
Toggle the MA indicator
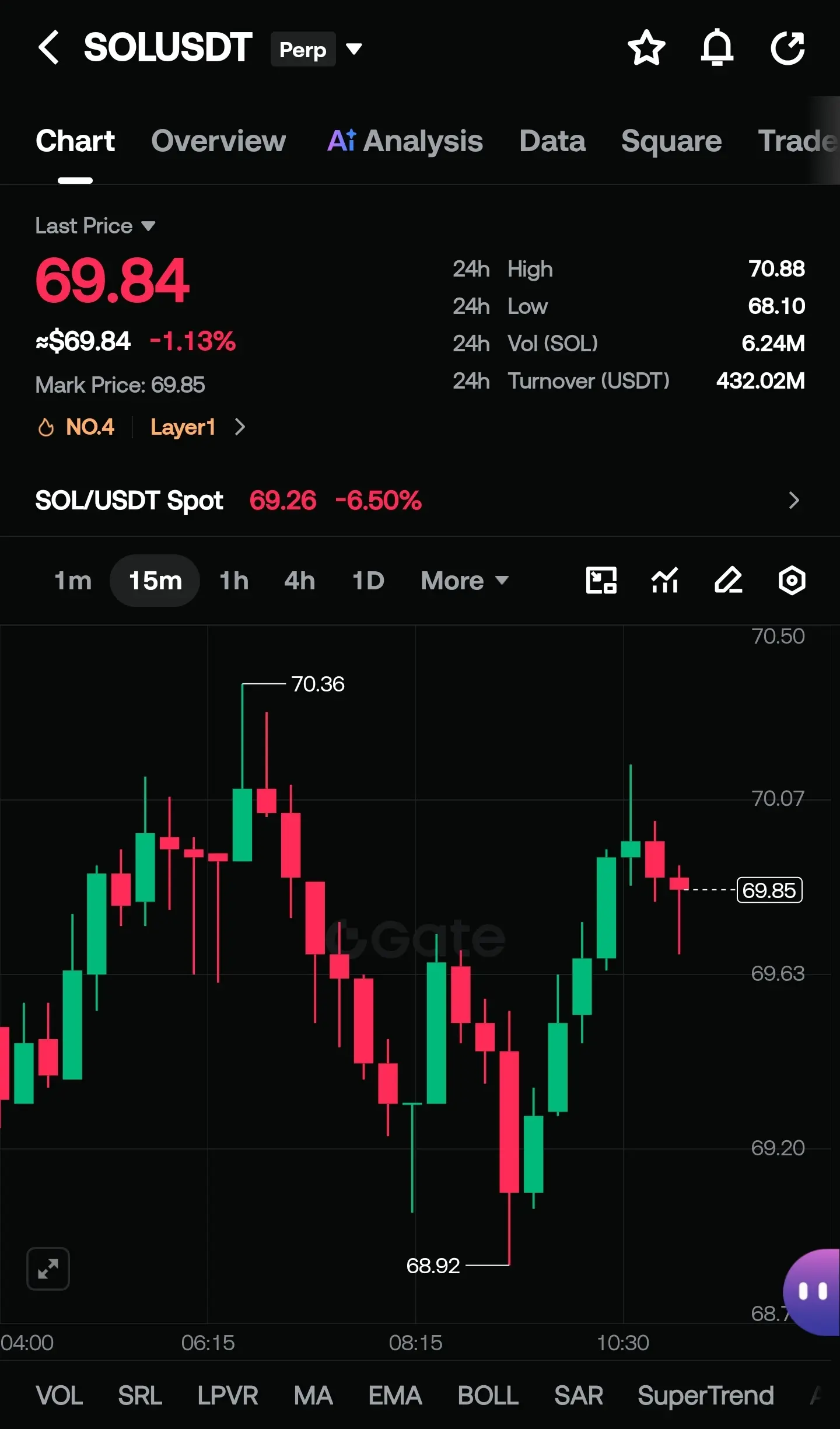(x=313, y=1396)
